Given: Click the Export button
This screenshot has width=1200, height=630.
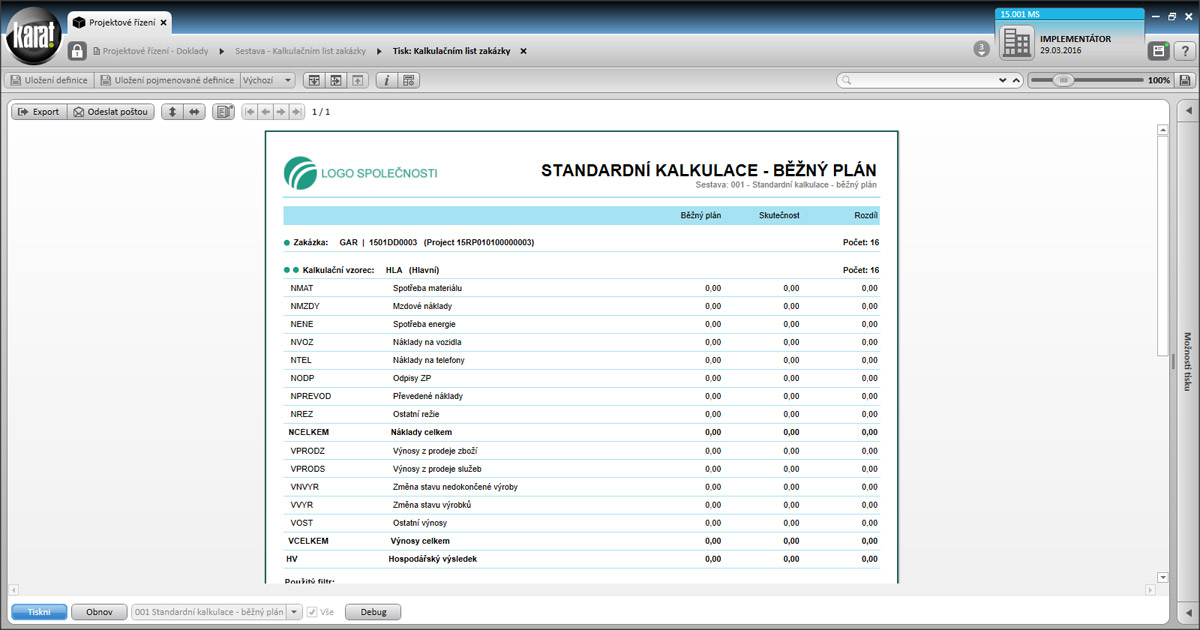Looking at the screenshot, I should (39, 112).
